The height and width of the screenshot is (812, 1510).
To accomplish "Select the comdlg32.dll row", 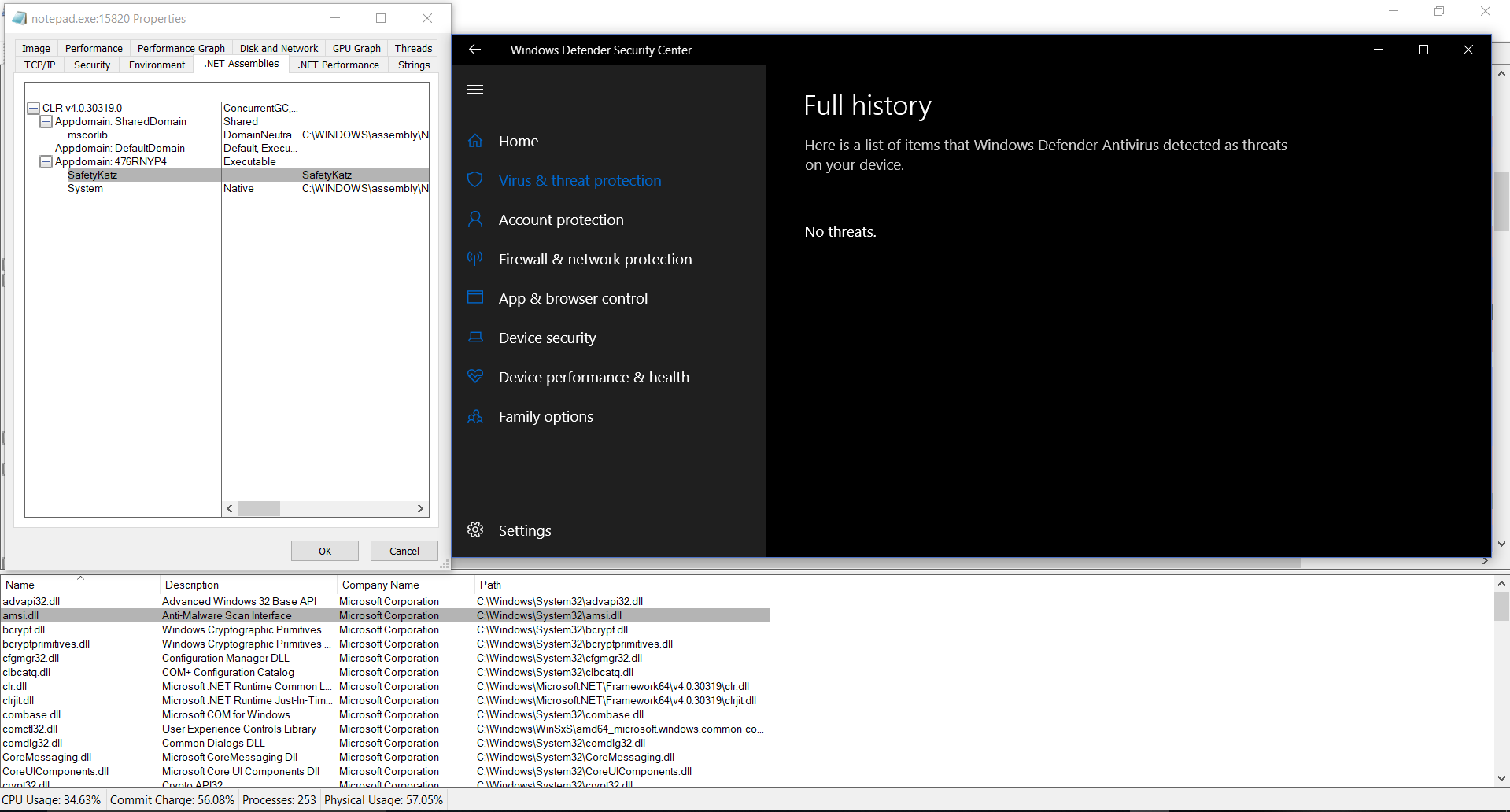I will click(x=386, y=743).
